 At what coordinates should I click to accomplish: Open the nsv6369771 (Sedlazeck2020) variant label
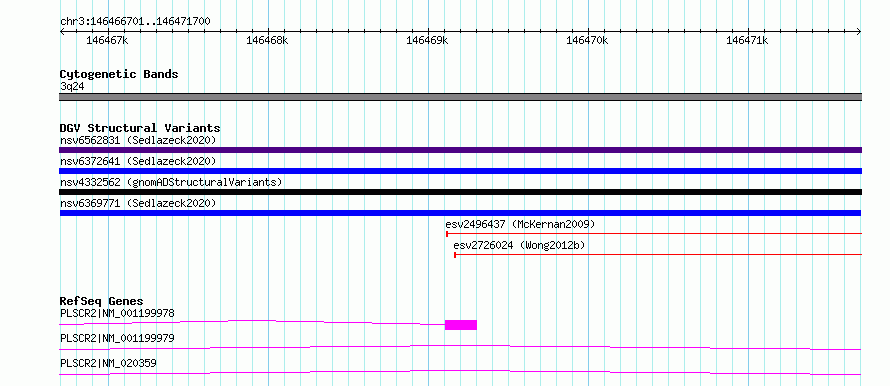click(138, 203)
